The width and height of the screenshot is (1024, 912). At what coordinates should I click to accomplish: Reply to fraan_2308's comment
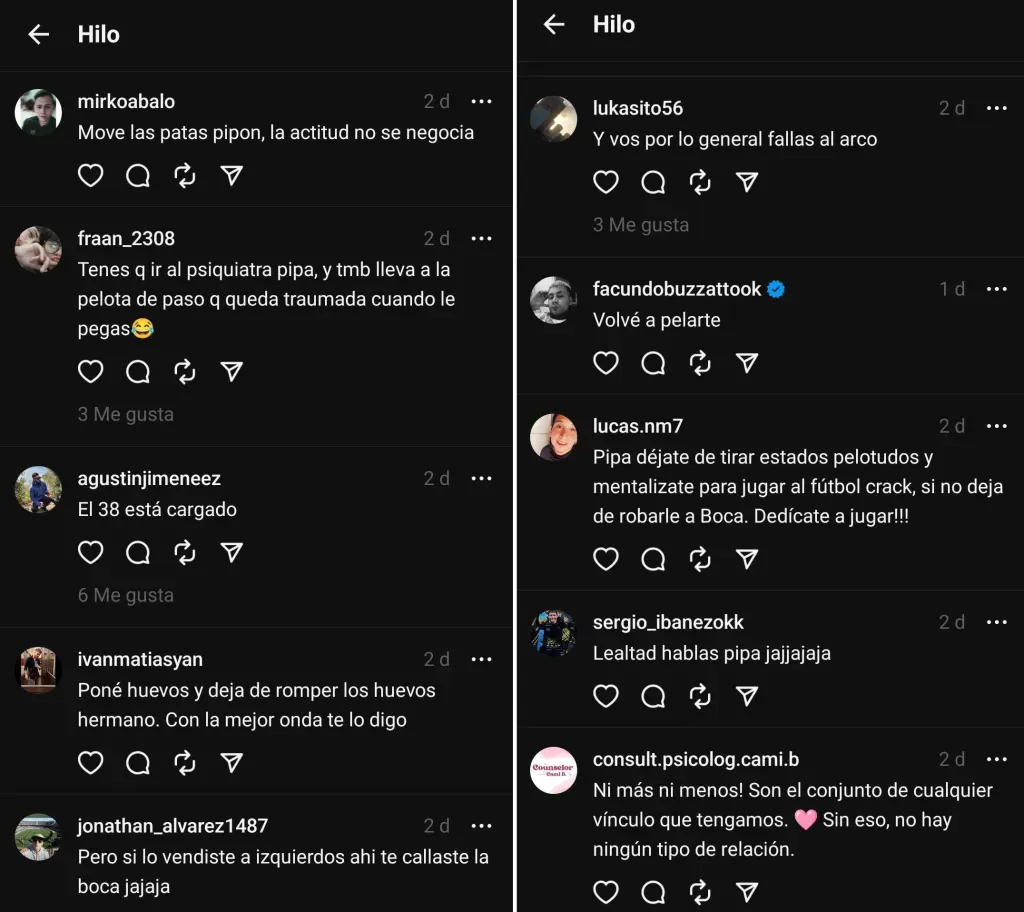pos(138,372)
